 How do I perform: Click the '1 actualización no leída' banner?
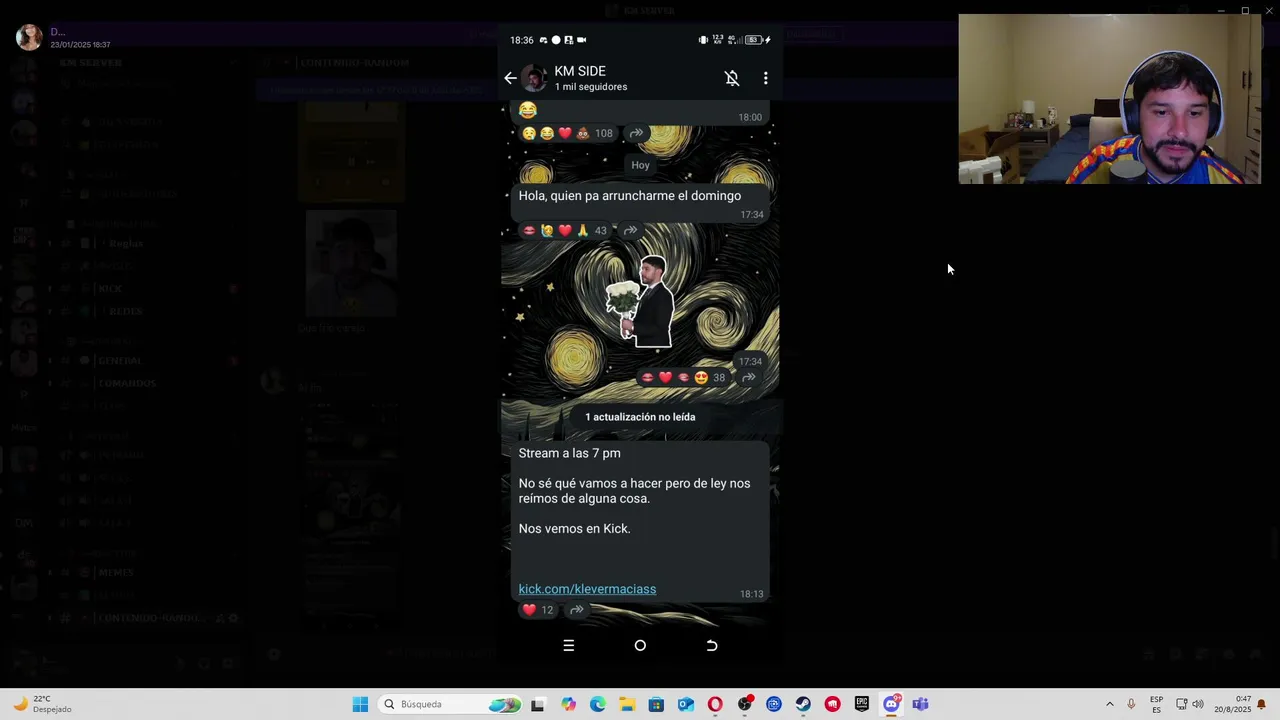pyautogui.click(x=640, y=417)
